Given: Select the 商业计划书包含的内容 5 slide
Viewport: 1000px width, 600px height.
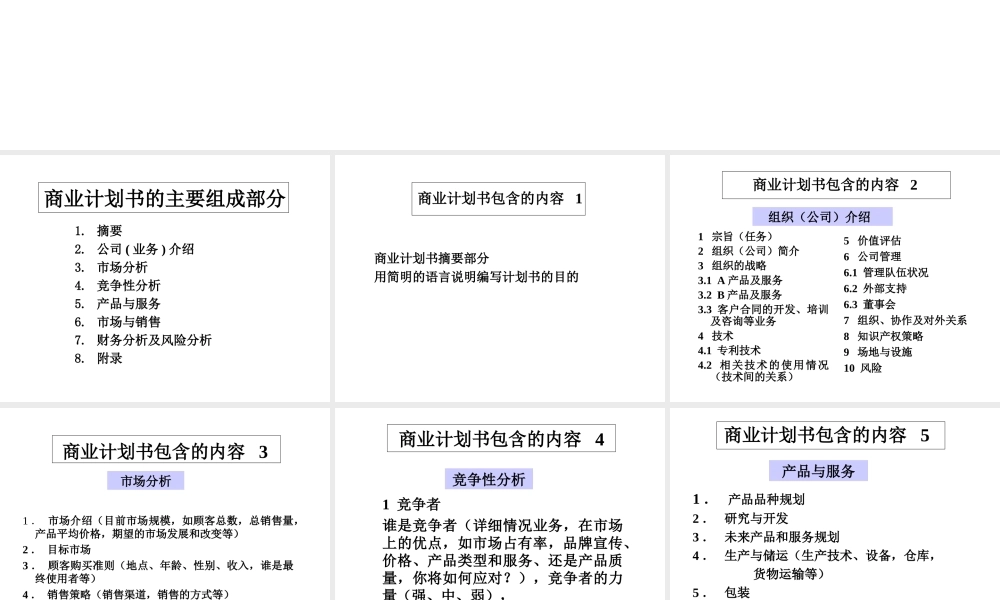Looking at the screenshot, I should point(831,434).
